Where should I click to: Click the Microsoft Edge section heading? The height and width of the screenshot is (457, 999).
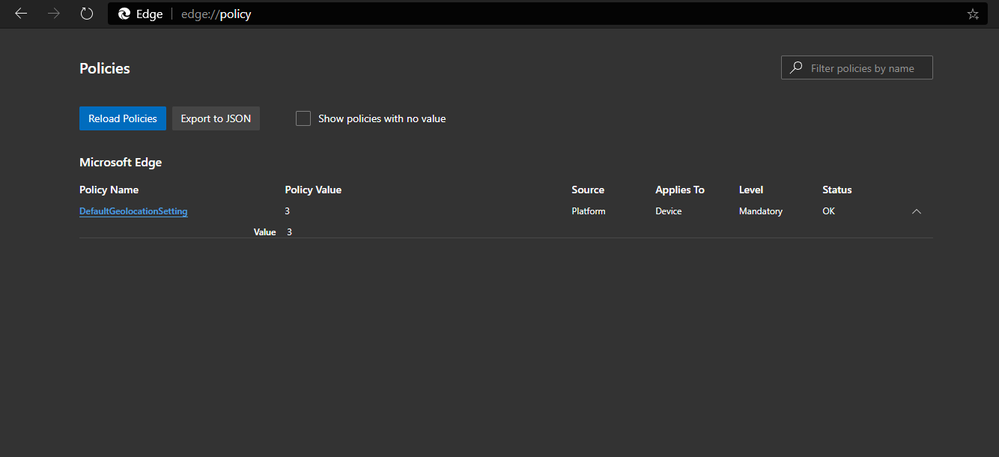(x=120, y=163)
